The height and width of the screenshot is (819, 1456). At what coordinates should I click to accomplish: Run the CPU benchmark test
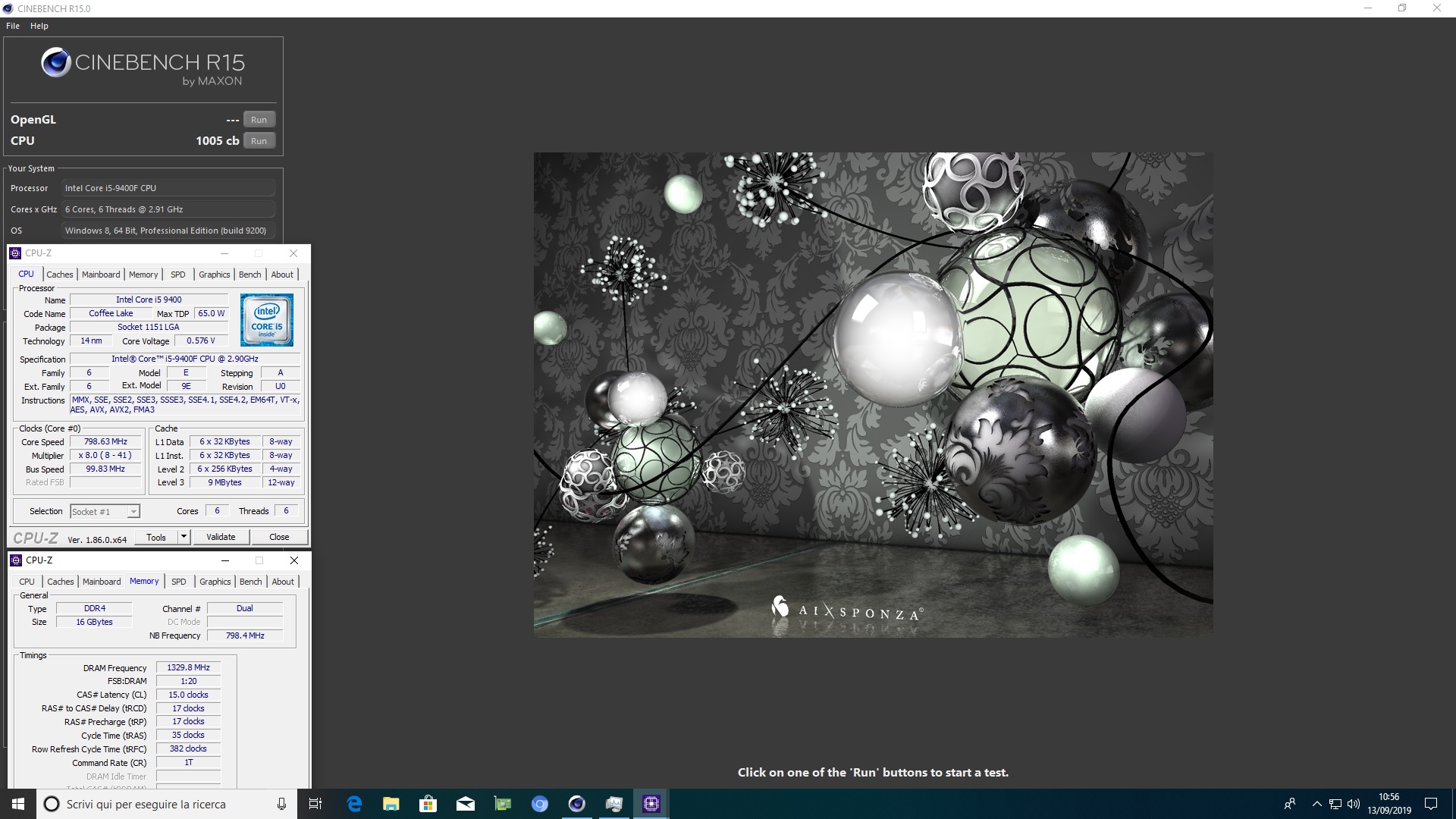click(259, 141)
